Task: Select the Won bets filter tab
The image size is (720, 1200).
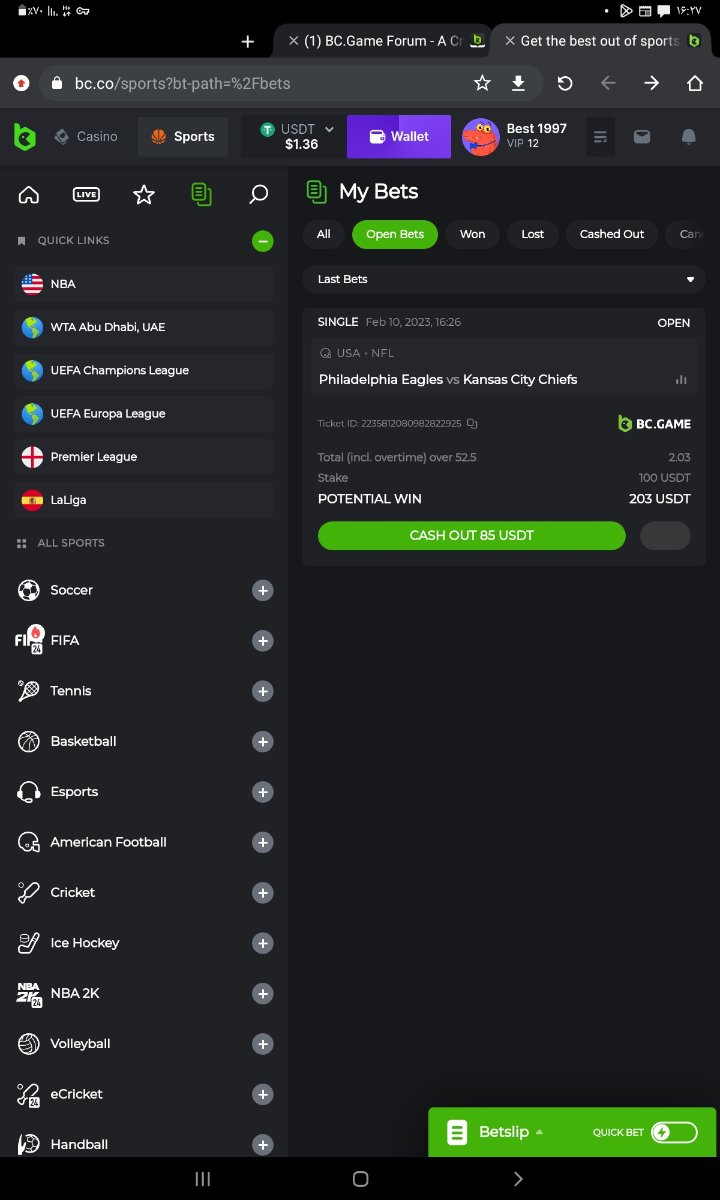Action: pos(472,234)
